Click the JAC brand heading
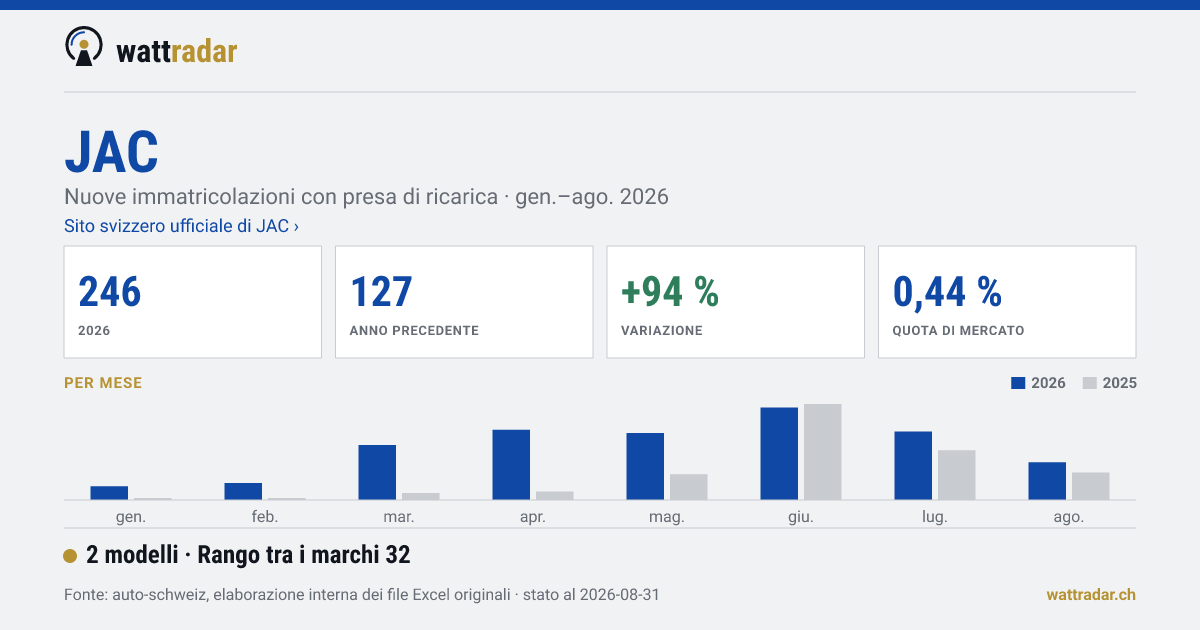 112,152
